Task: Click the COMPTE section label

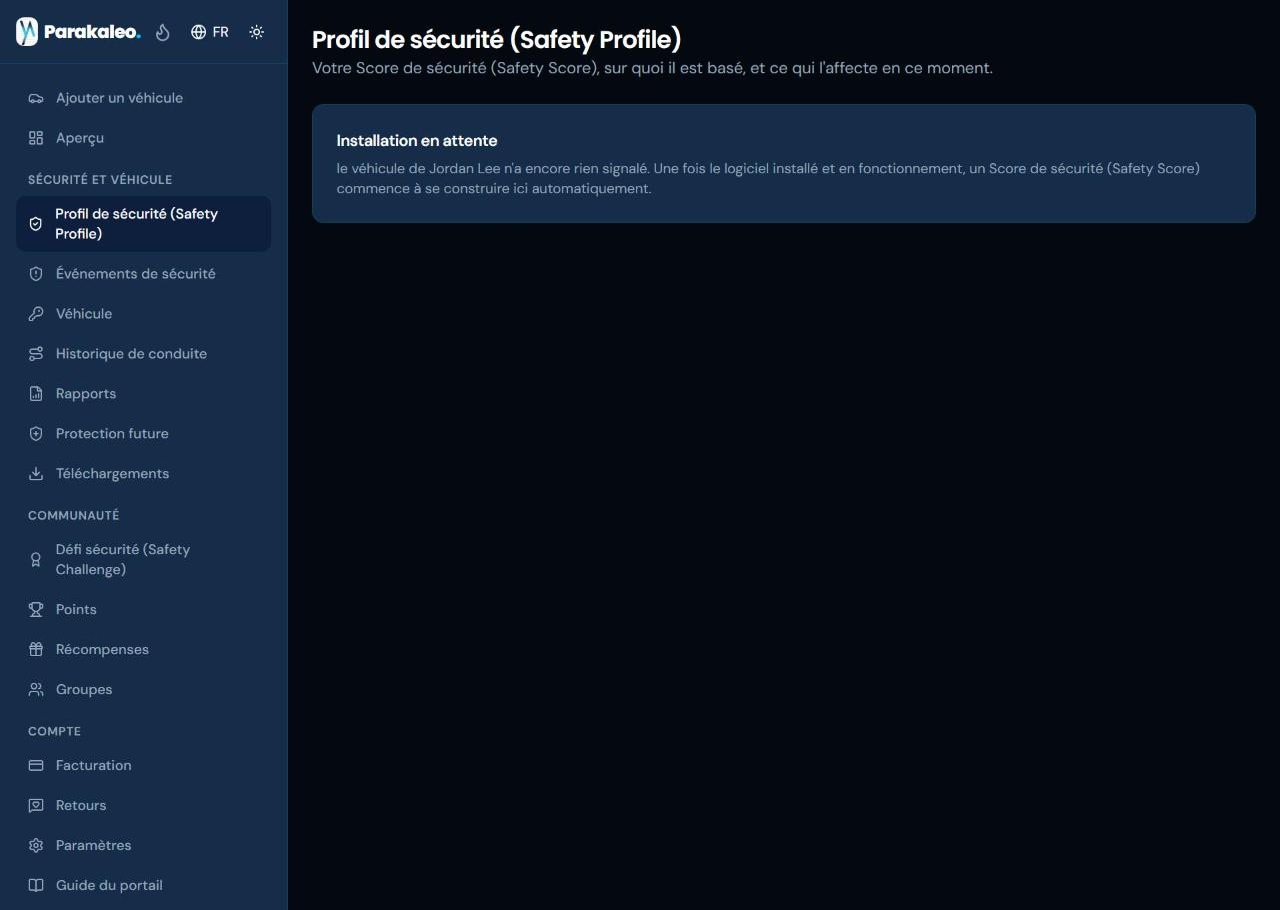Action: (x=55, y=732)
